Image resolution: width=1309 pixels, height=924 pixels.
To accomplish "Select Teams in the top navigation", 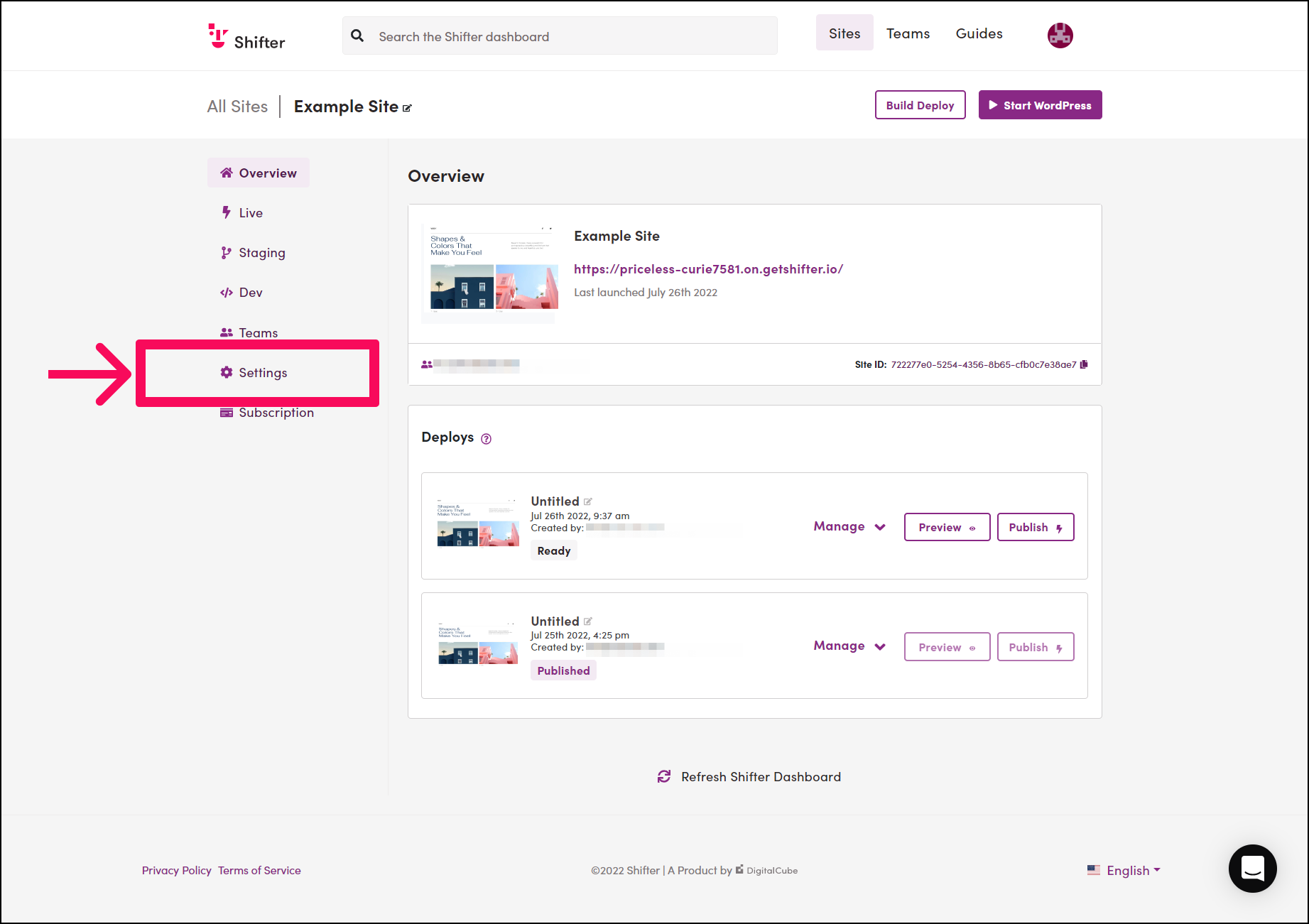I will click(908, 33).
